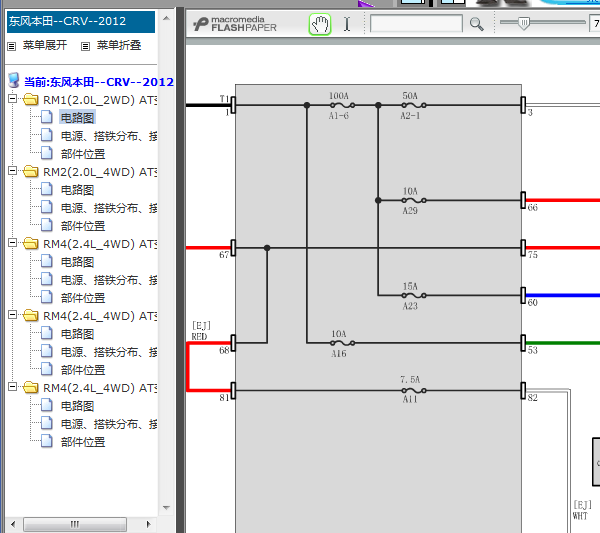This screenshot has height=533, width=600.
Task: Select the text selection I-beam tool
Action: pos(347,24)
